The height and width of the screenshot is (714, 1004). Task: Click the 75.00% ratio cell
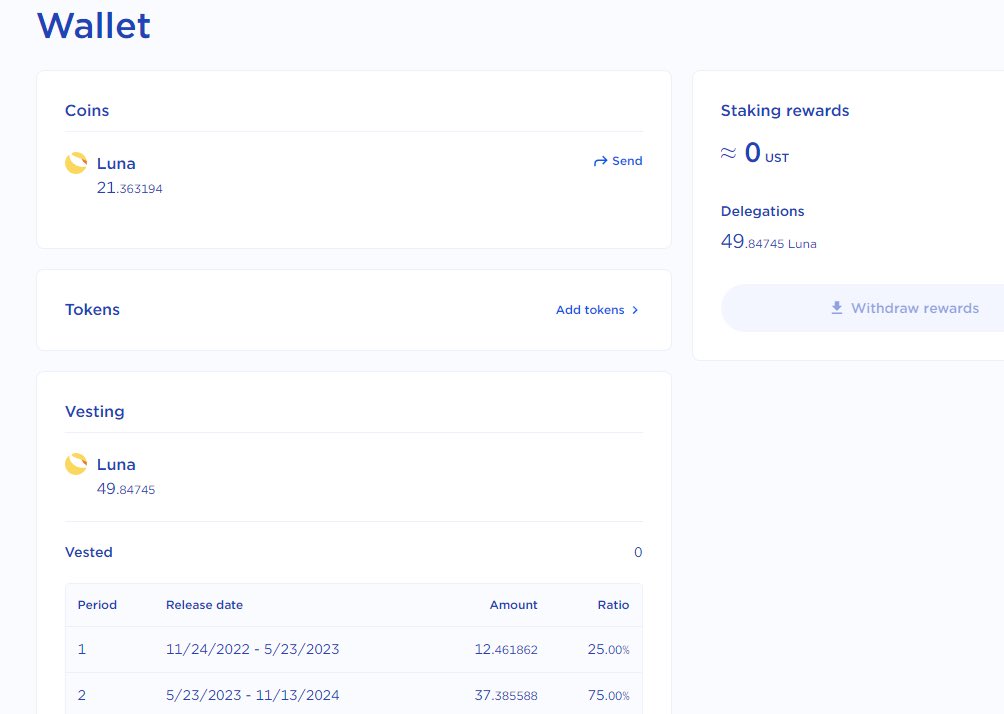pyautogui.click(x=608, y=695)
